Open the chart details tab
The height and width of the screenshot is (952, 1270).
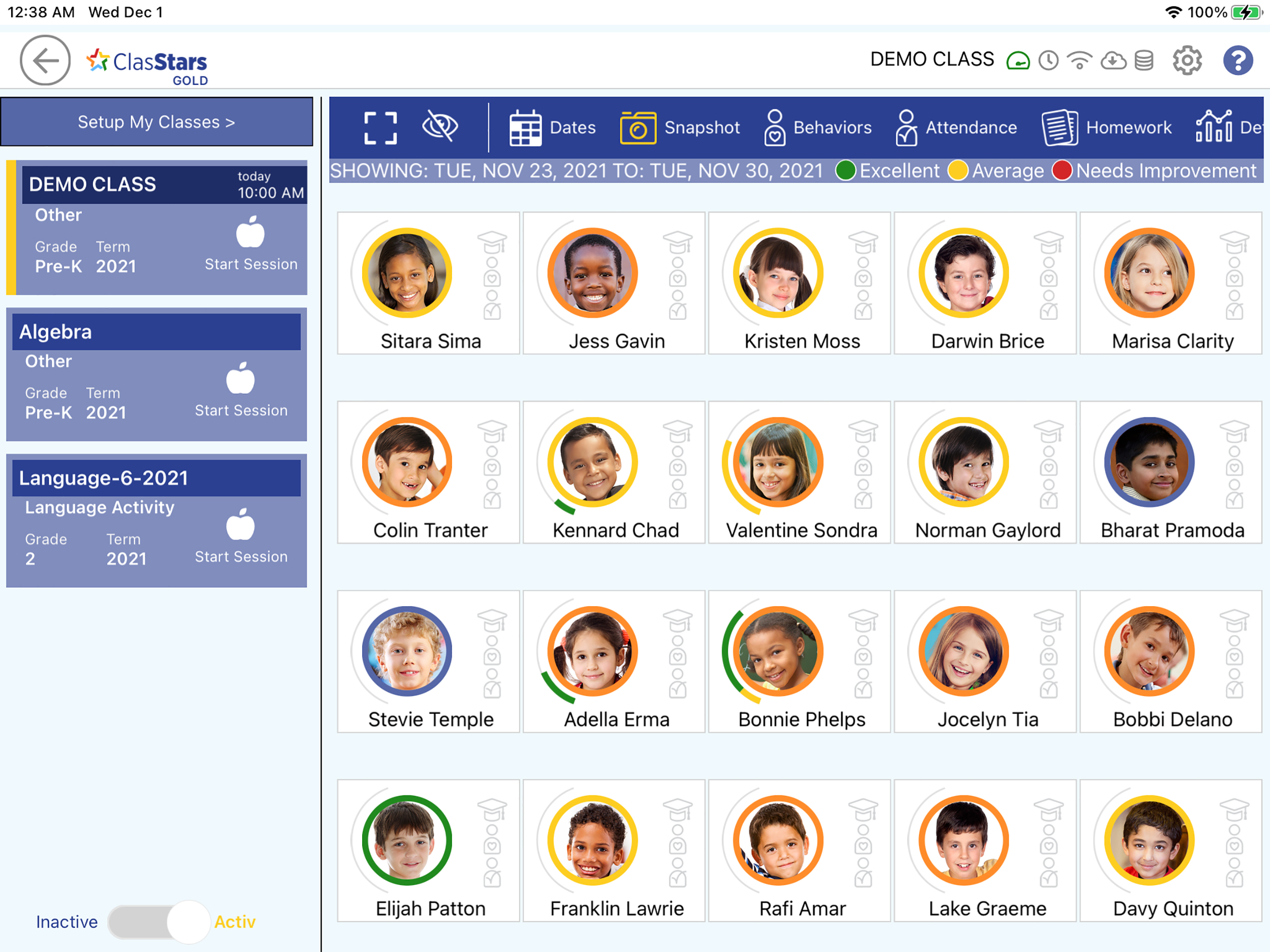click(x=1229, y=126)
